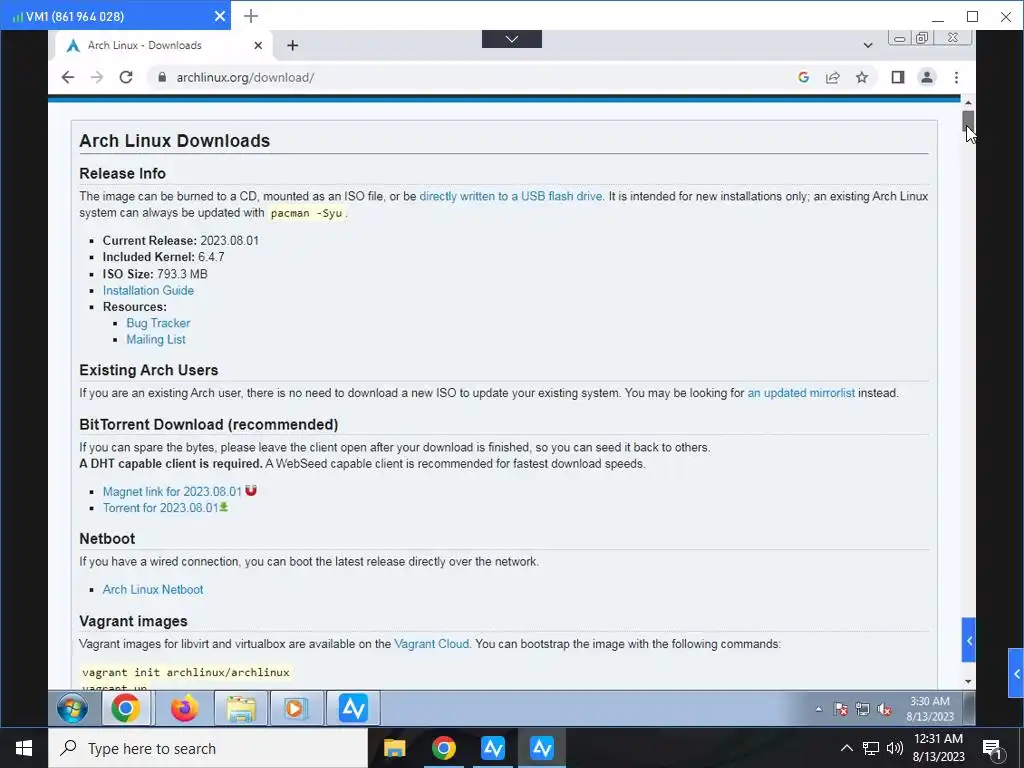This screenshot has height=768, width=1024.
Task: Expand the blue side panel arrow inside the VM
Action: pyautogui.click(x=968, y=640)
